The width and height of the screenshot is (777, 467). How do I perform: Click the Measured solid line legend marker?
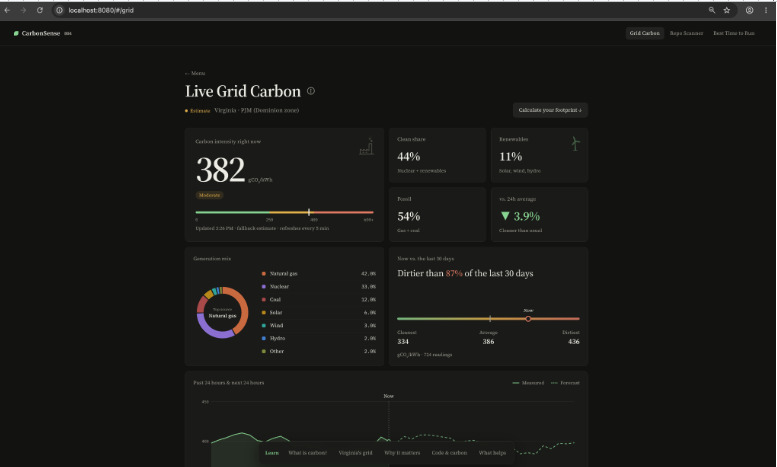point(515,383)
